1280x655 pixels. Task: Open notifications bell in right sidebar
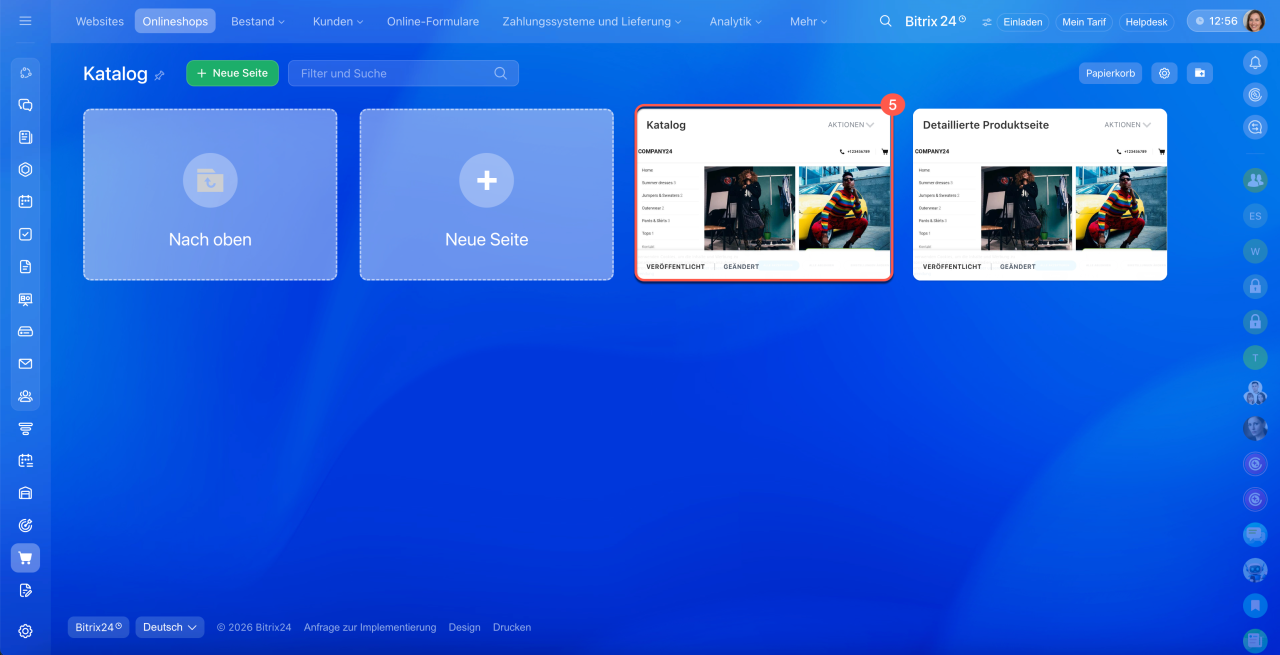1254,62
